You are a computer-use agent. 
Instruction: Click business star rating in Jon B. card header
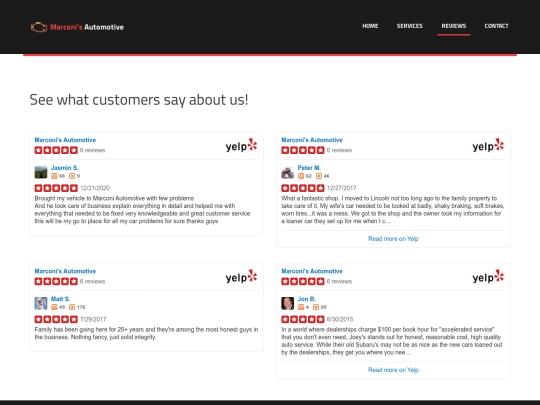303,281
